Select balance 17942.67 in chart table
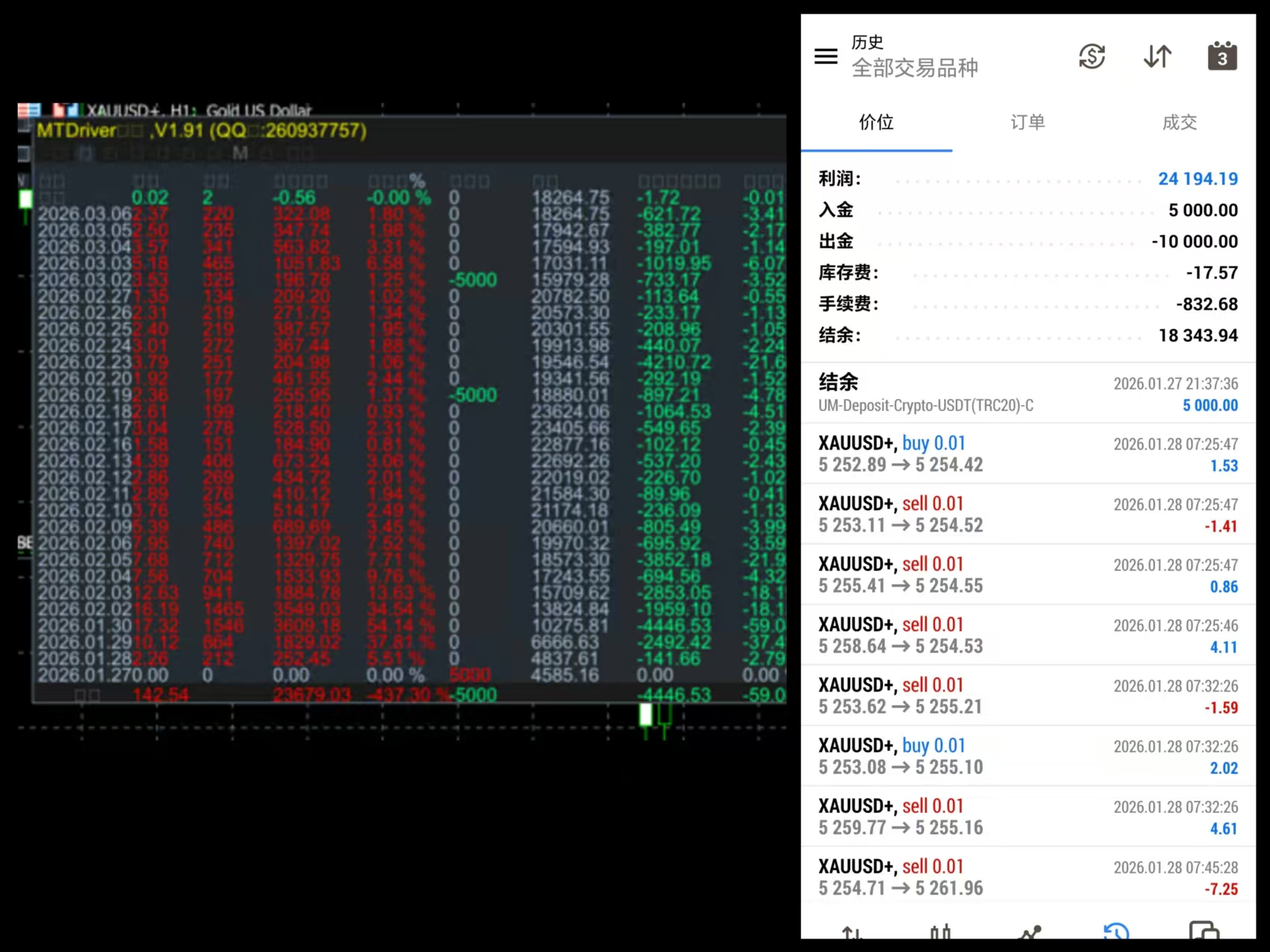The height and width of the screenshot is (952, 1270). [x=570, y=230]
